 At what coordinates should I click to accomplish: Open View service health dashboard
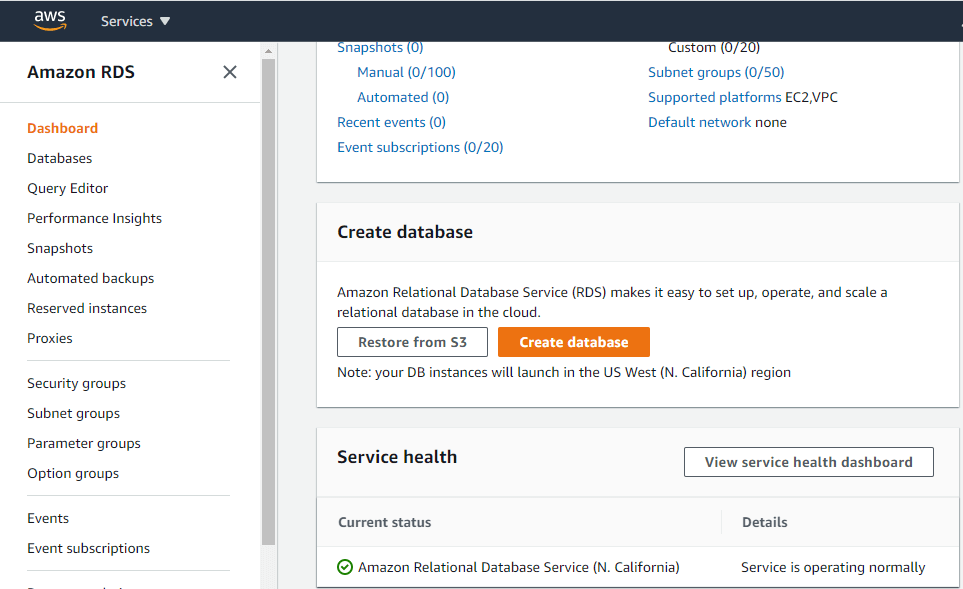[x=809, y=462]
